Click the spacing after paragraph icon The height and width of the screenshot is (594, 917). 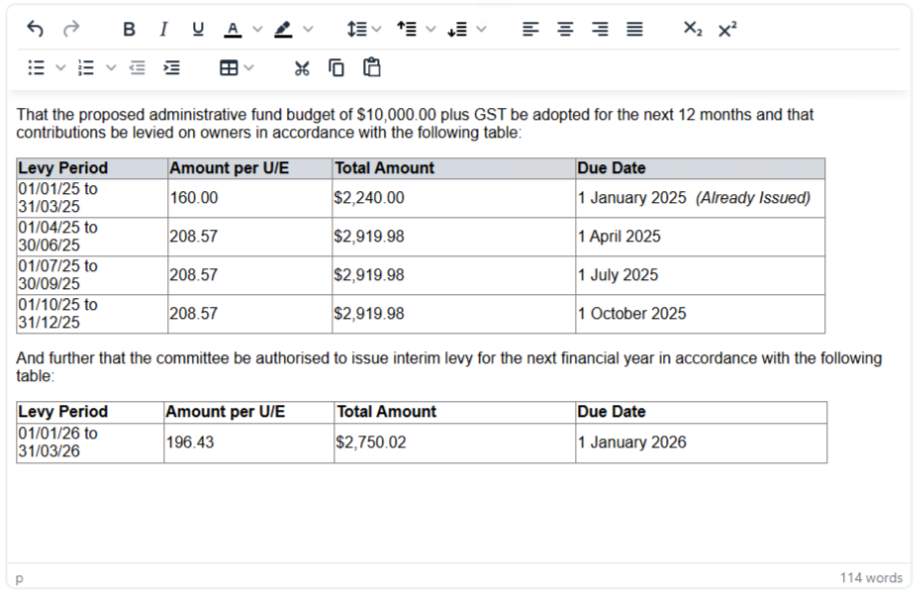pyautogui.click(x=457, y=29)
